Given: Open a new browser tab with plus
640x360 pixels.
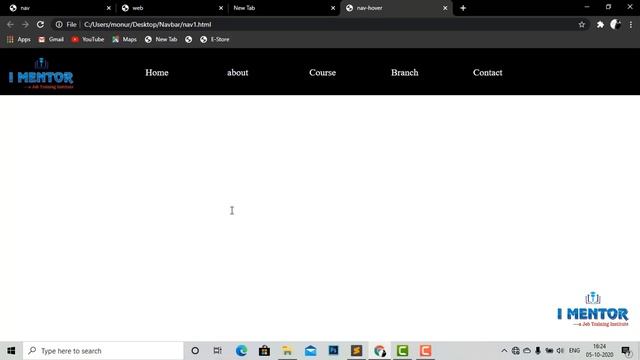Looking at the screenshot, I should [463, 8].
